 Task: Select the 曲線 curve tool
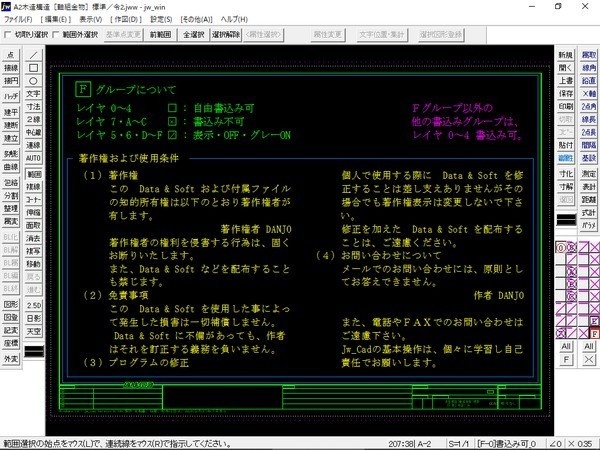point(11,167)
